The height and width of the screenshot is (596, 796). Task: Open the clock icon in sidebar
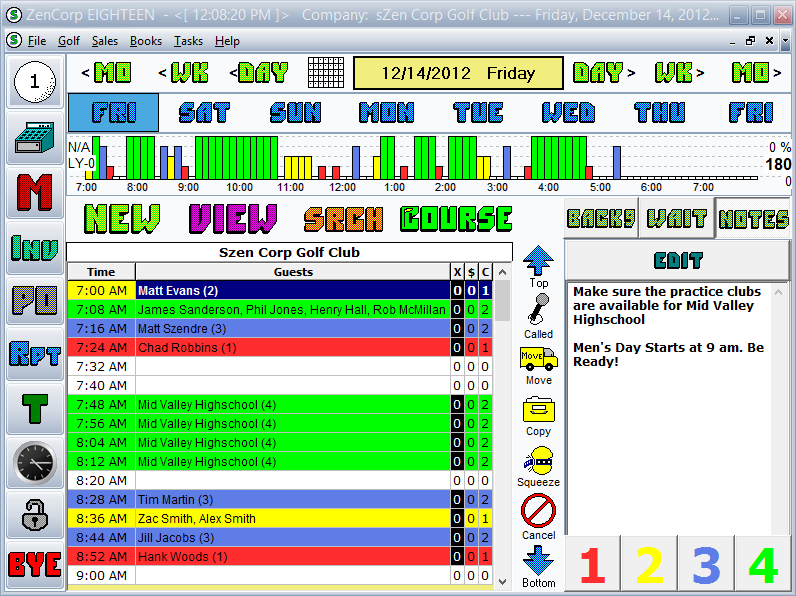[x=35, y=462]
